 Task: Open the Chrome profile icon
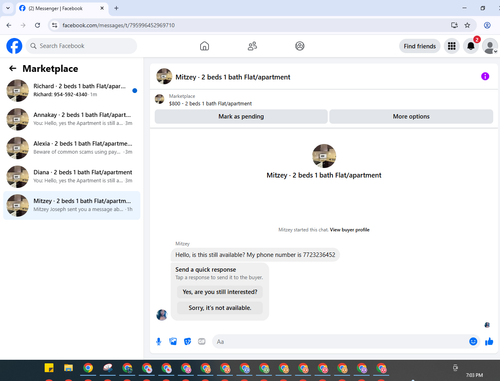487,25
